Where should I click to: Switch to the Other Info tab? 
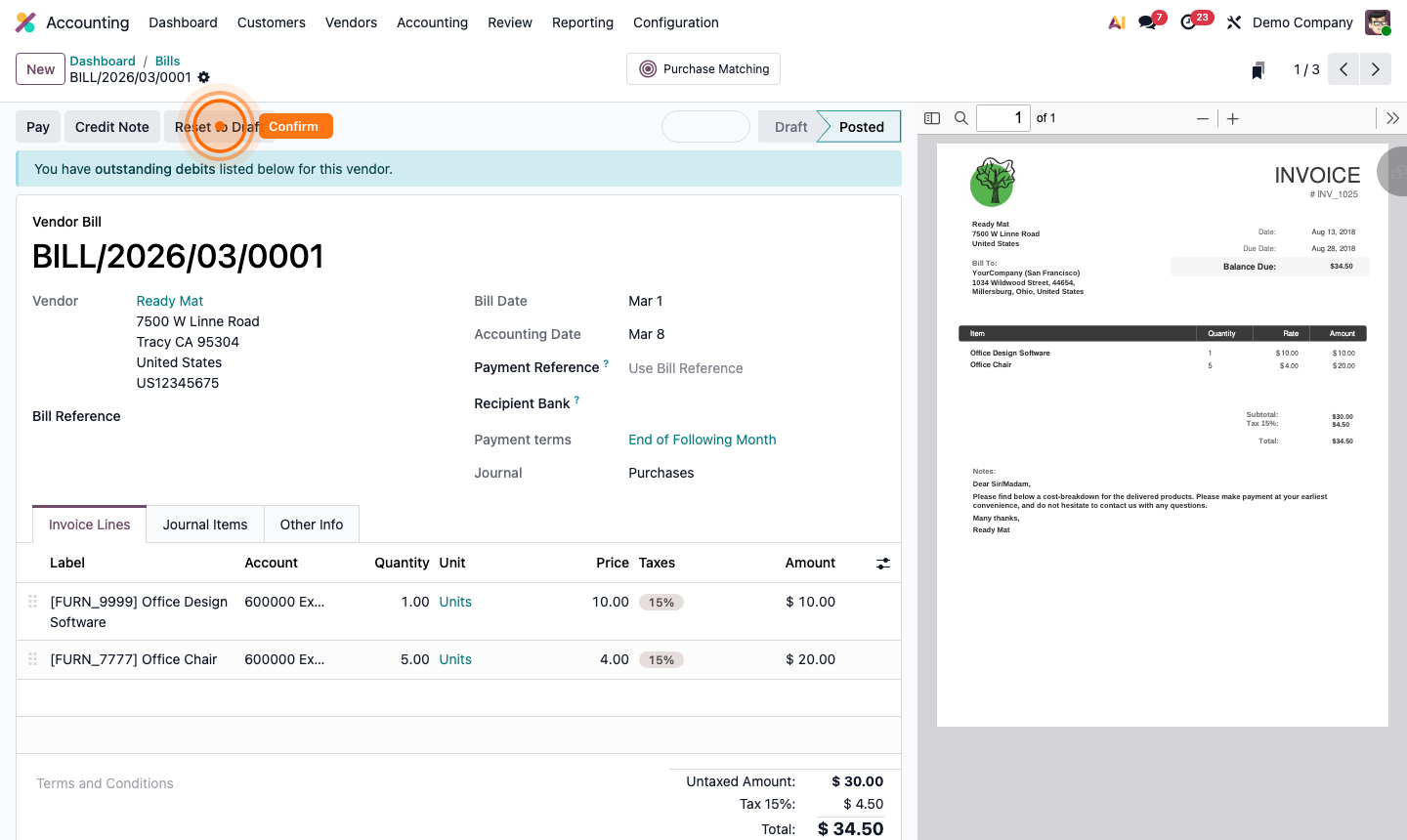(311, 525)
